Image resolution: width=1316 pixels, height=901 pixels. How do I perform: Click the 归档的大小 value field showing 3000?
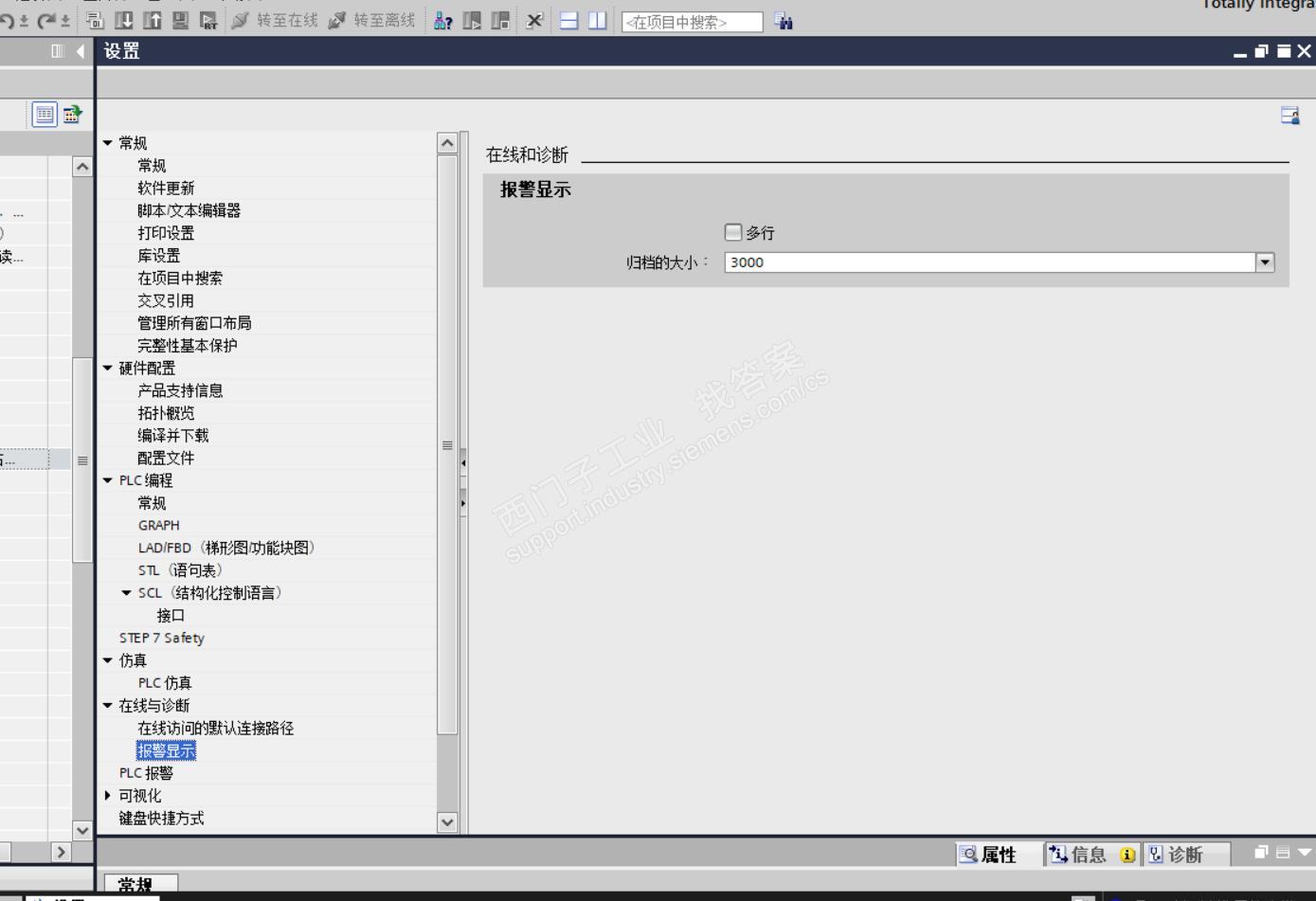point(990,262)
